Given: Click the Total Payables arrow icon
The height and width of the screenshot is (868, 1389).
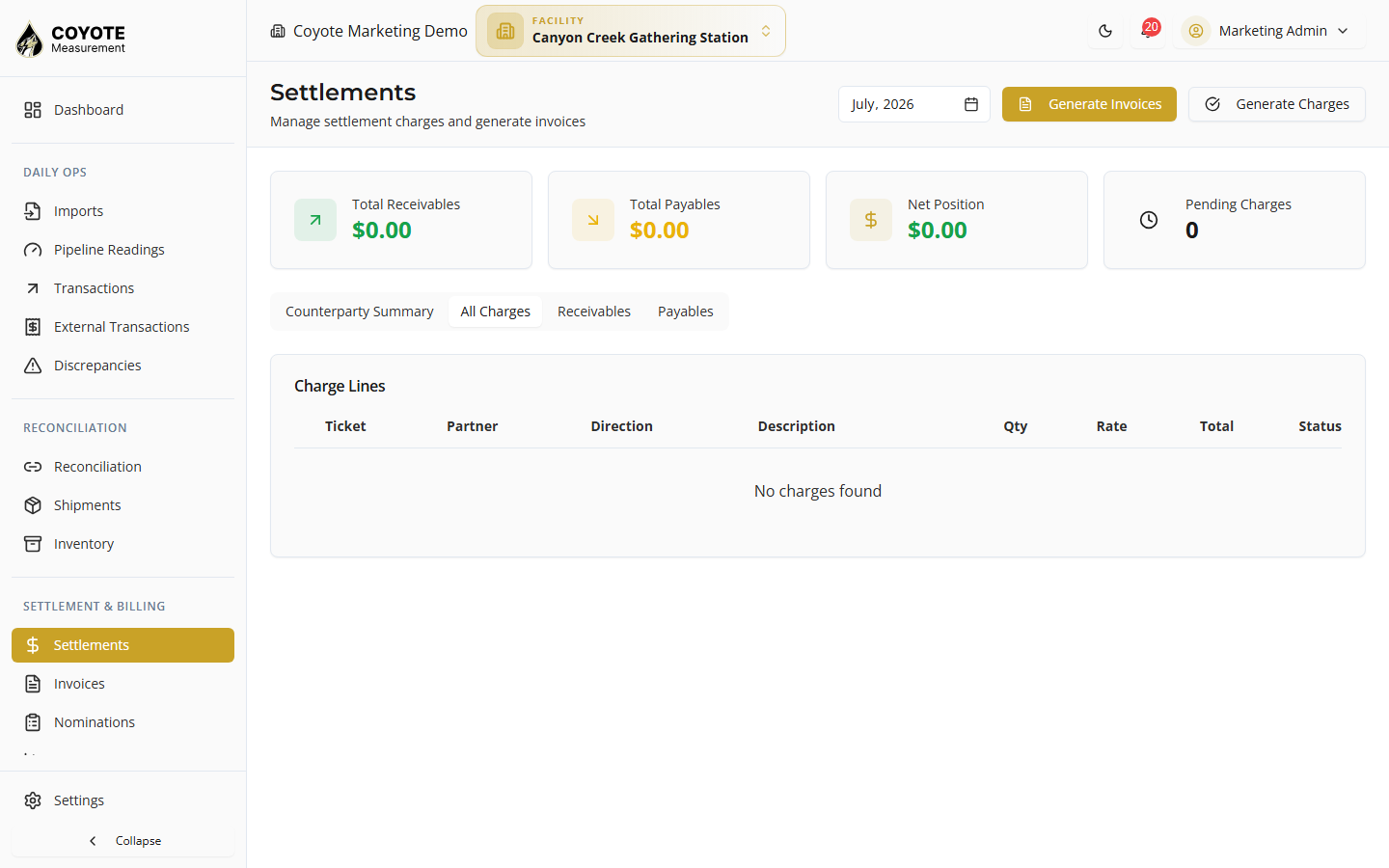Looking at the screenshot, I should (x=593, y=220).
